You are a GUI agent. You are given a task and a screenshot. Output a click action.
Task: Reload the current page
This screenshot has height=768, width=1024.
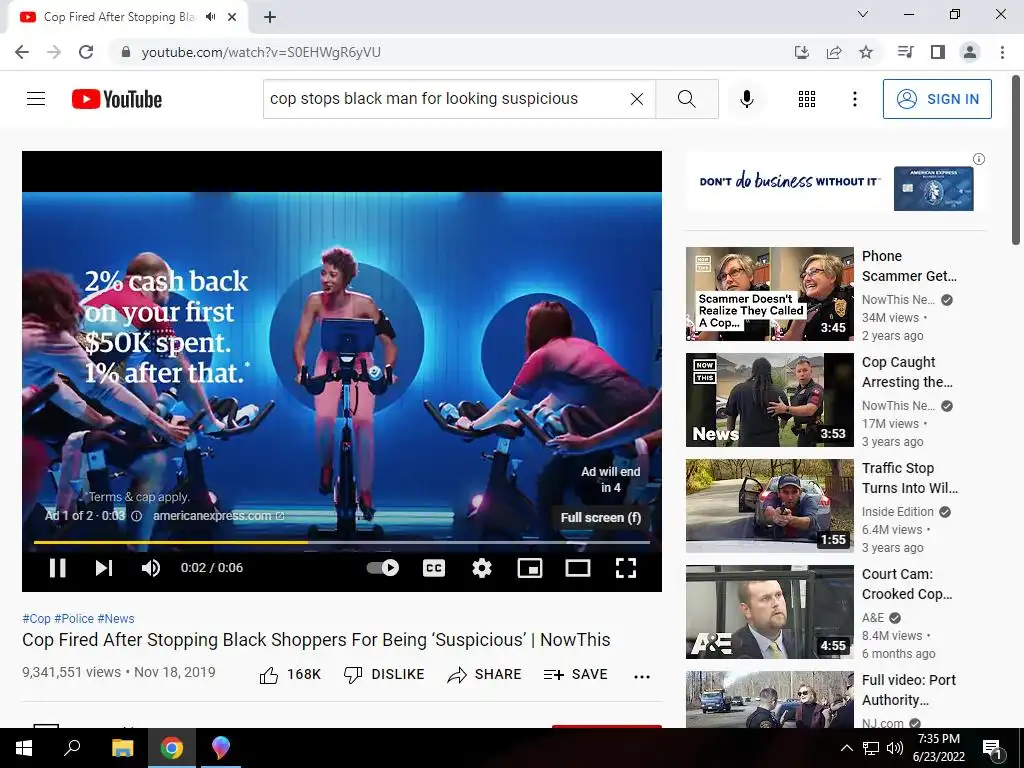click(x=86, y=52)
